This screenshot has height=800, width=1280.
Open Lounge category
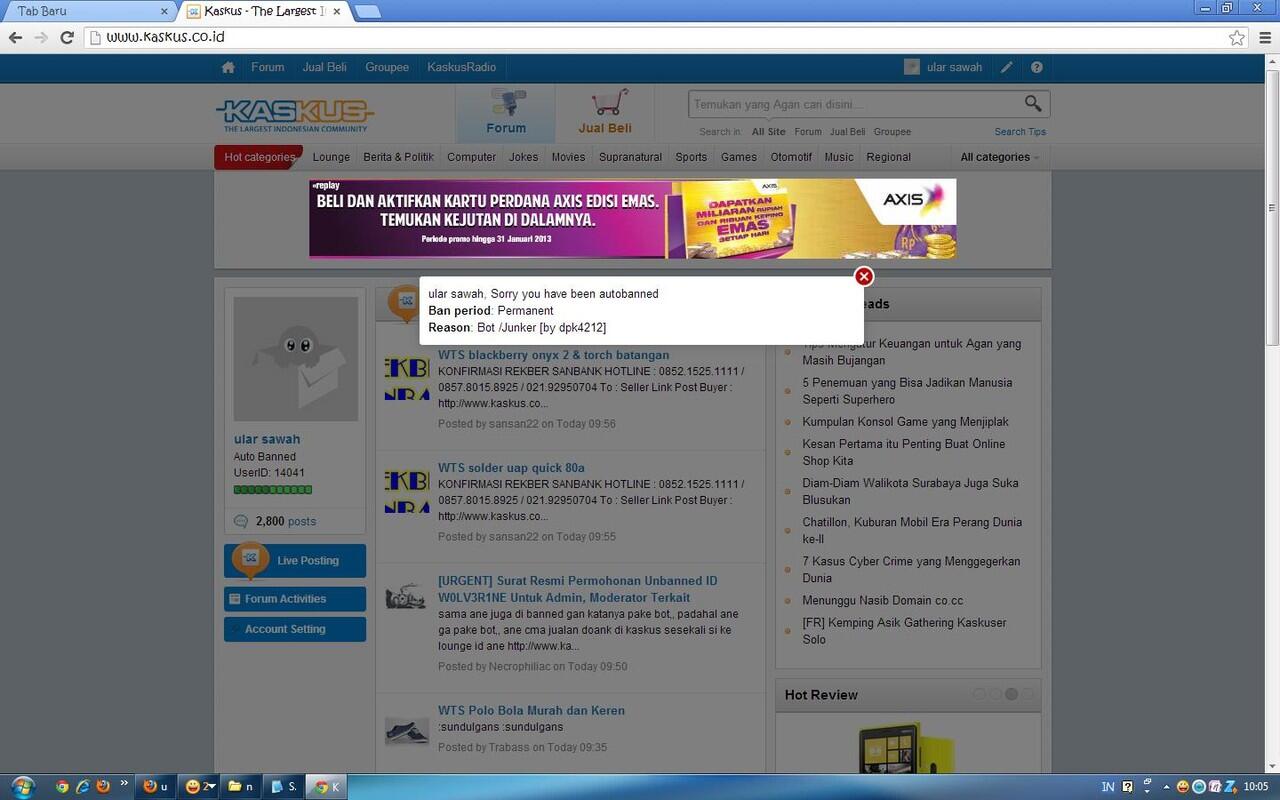coord(331,157)
